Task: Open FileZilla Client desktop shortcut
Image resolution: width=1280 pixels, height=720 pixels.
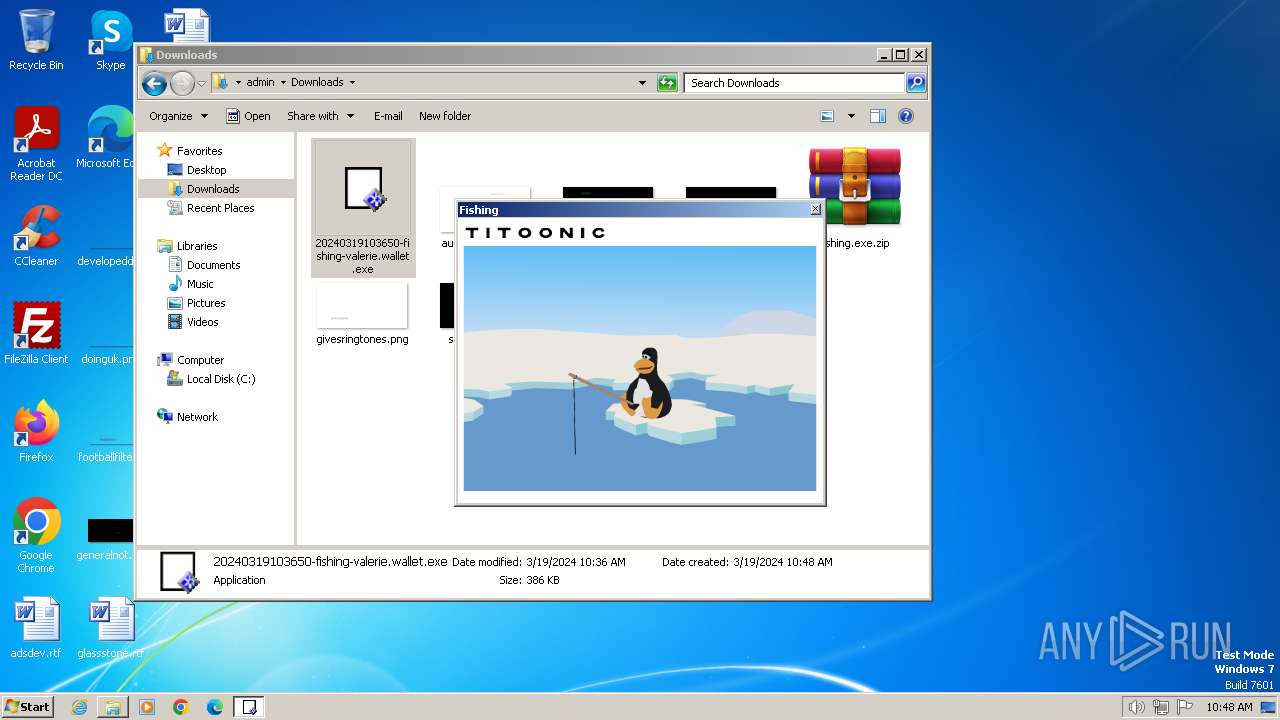Action: 36,333
